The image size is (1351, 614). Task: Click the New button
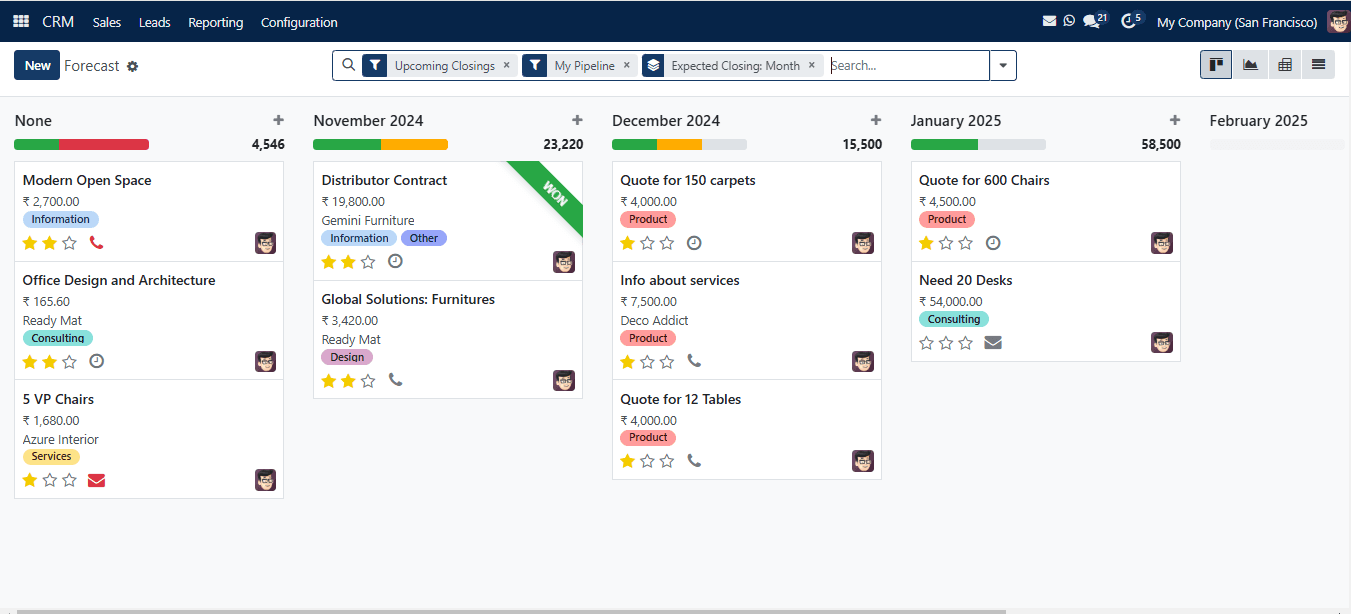[37, 66]
